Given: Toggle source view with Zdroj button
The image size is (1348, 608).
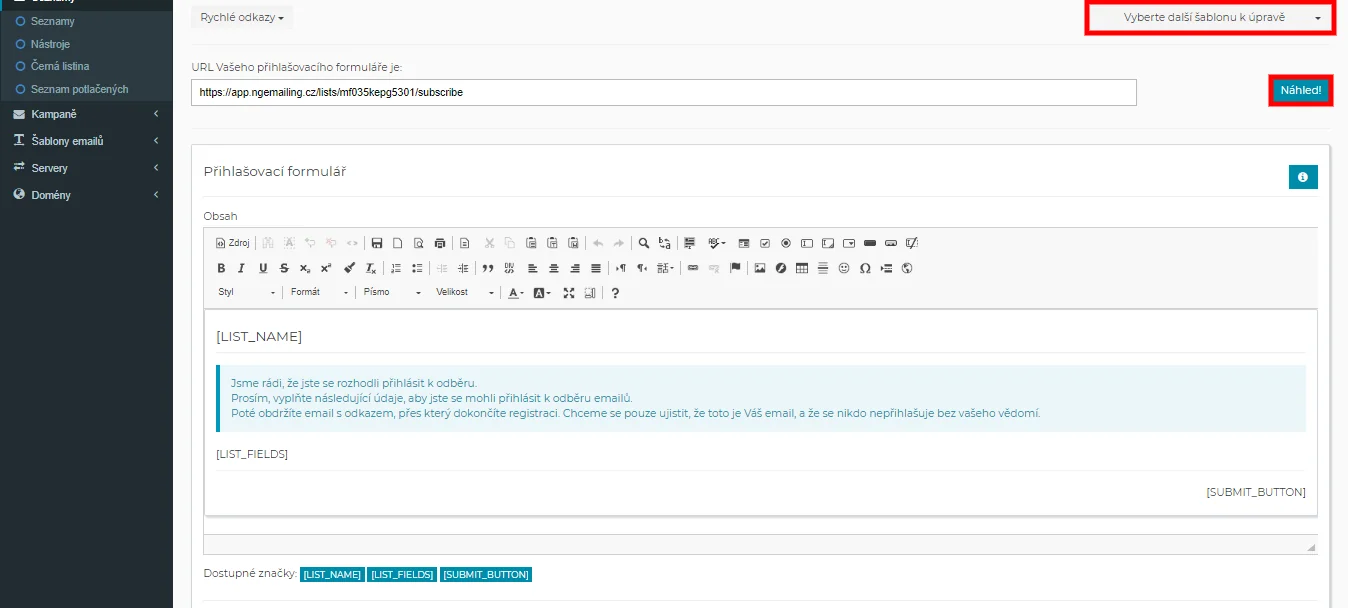Looking at the screenshot, I should click(233, 243).
